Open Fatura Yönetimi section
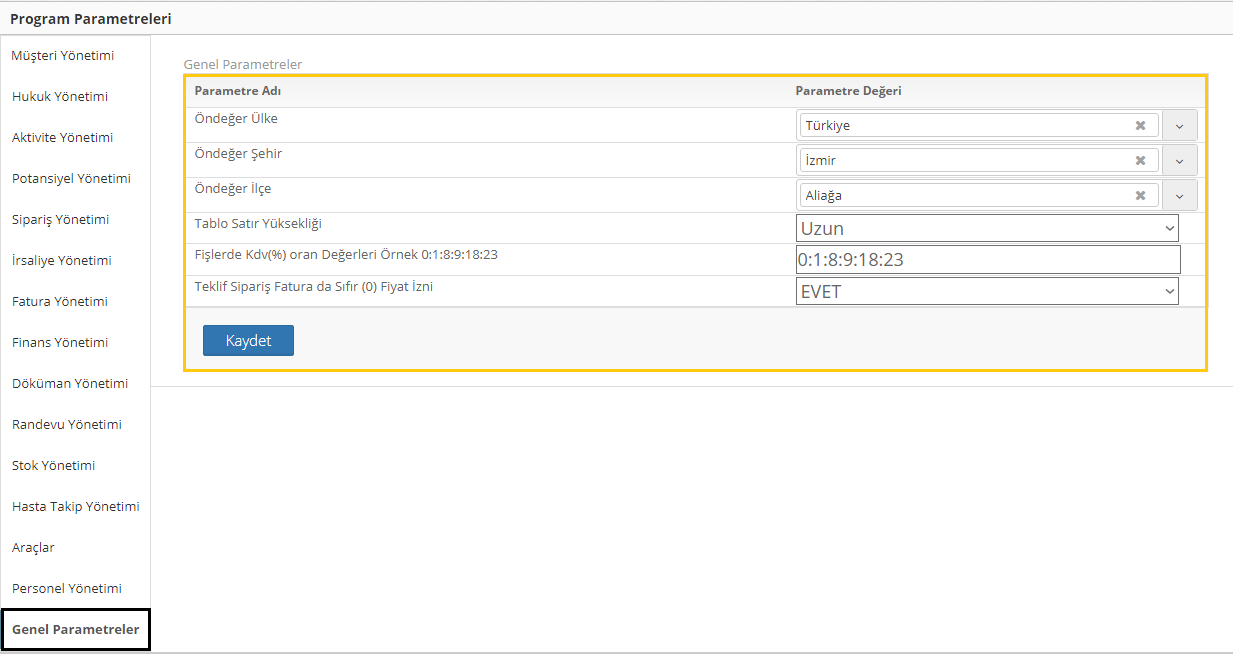The height and width of the screenshot is (654, 1233). point(60,302)
